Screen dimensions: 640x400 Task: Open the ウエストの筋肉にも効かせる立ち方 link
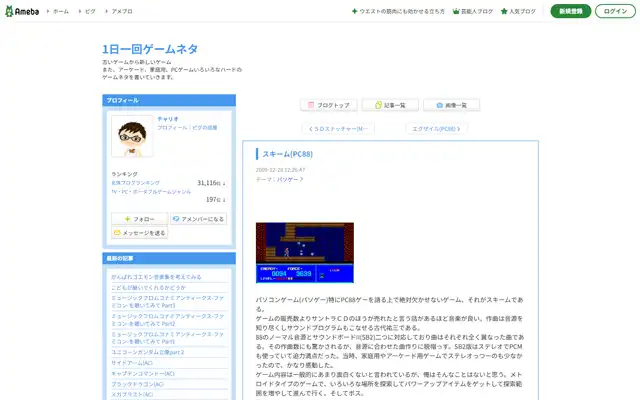click(x=398, y=11)
